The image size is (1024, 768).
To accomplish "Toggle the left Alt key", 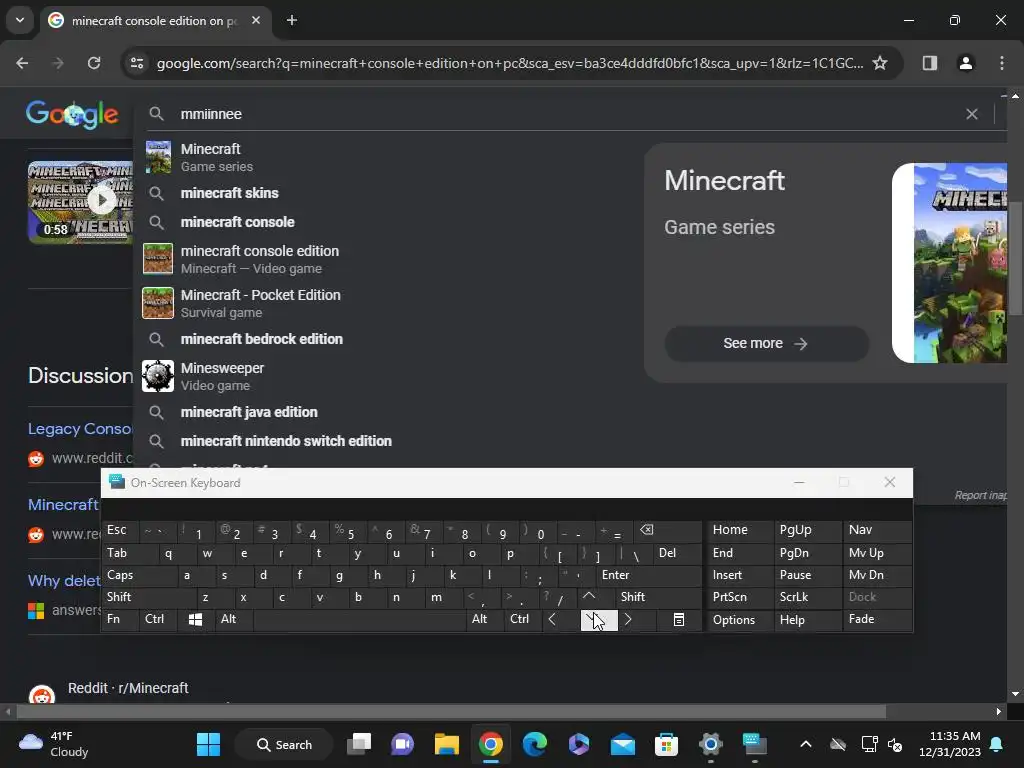I will click(234, 620).
